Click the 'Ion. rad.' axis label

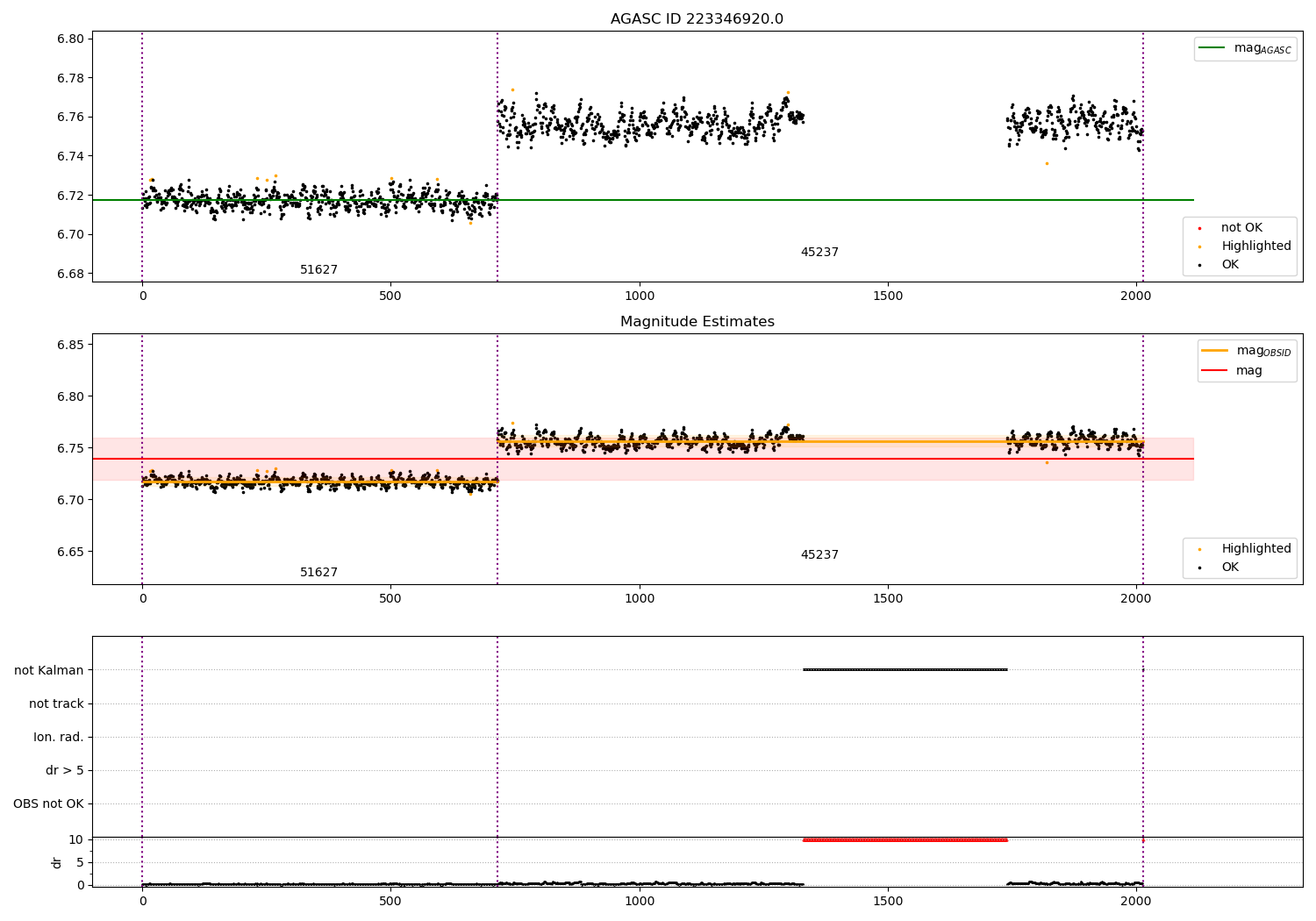coord(59,737)
